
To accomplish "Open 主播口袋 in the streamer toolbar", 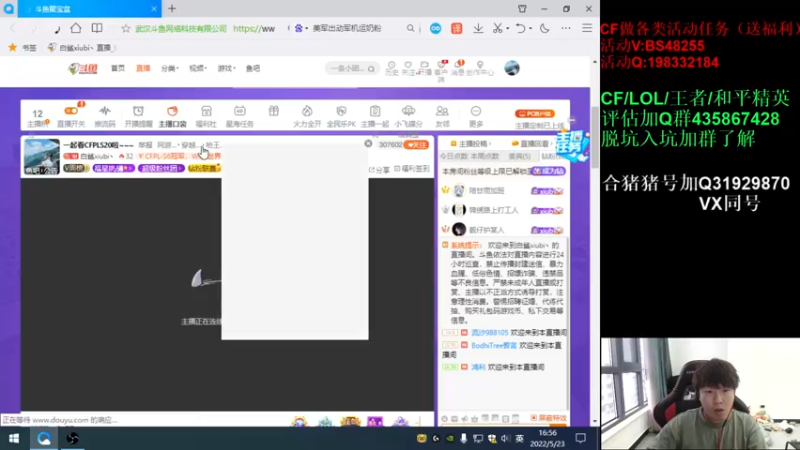I will tap(172, 116).
